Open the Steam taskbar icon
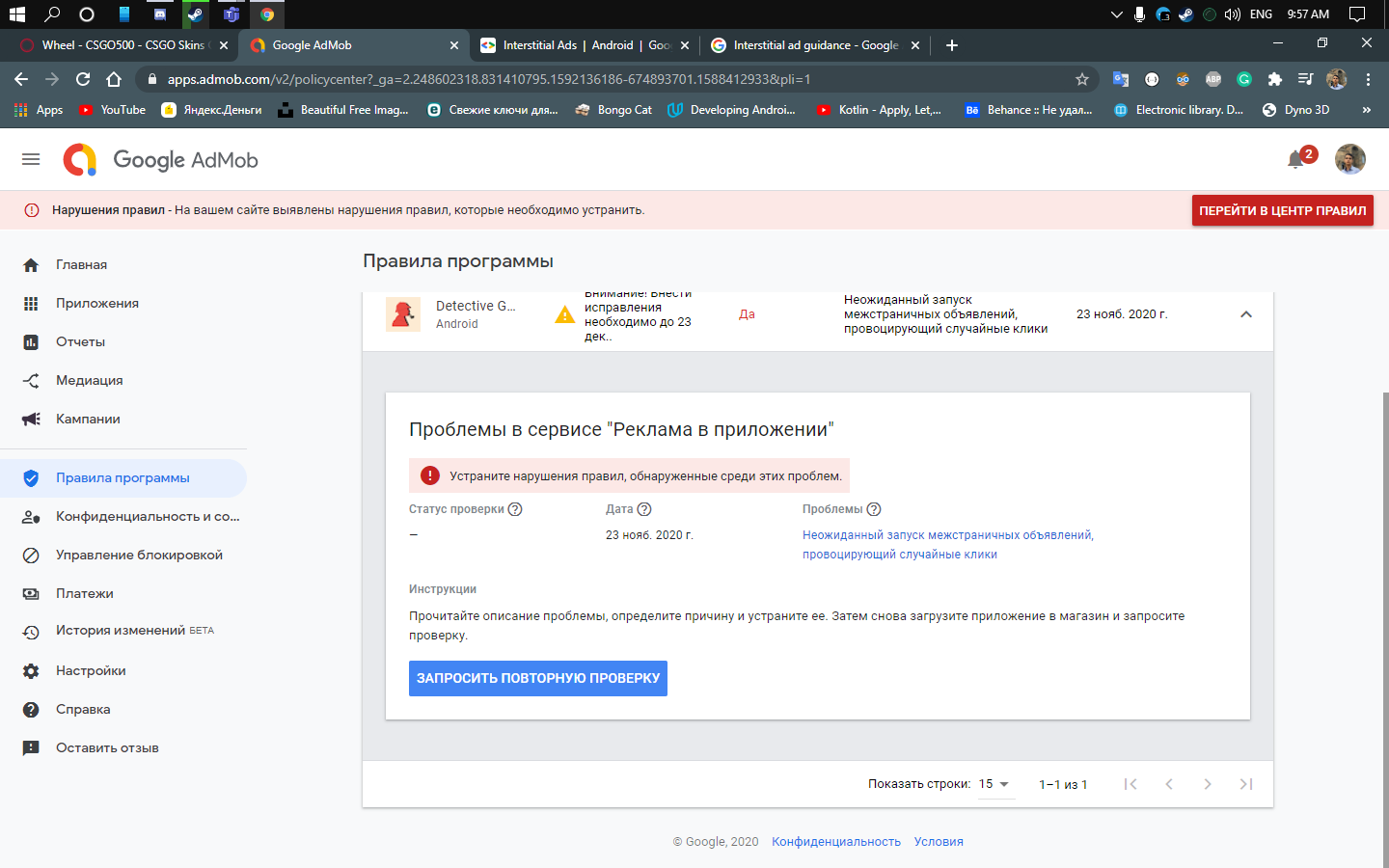The height and width of the screenshot is (868, 1389). pos(195,14)
